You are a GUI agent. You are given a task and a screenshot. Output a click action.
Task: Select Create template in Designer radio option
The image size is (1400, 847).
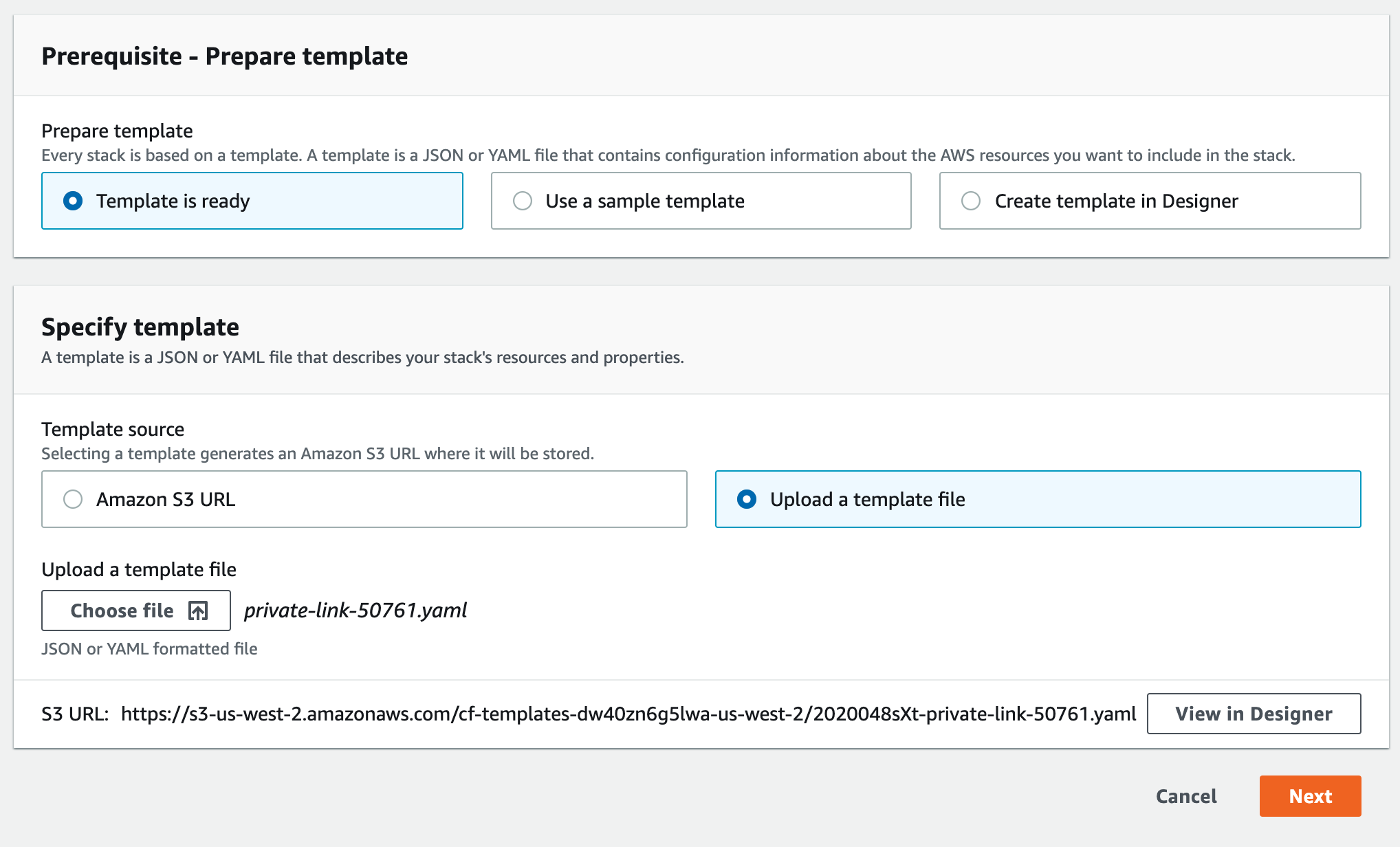pos(1150,201)
